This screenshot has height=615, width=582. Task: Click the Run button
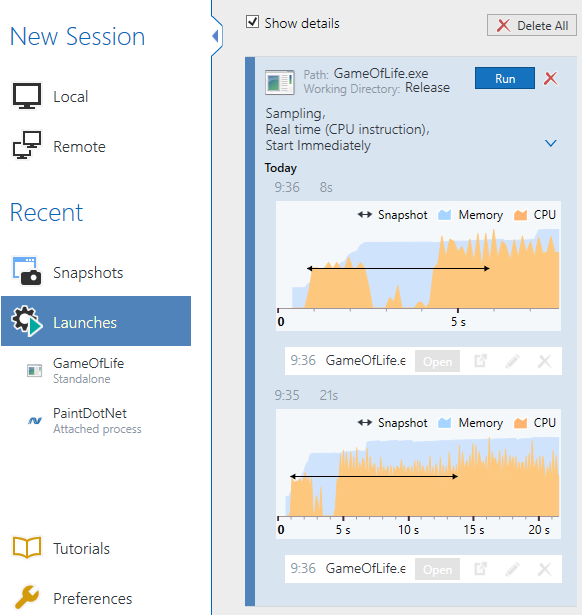tap(505, 78)
